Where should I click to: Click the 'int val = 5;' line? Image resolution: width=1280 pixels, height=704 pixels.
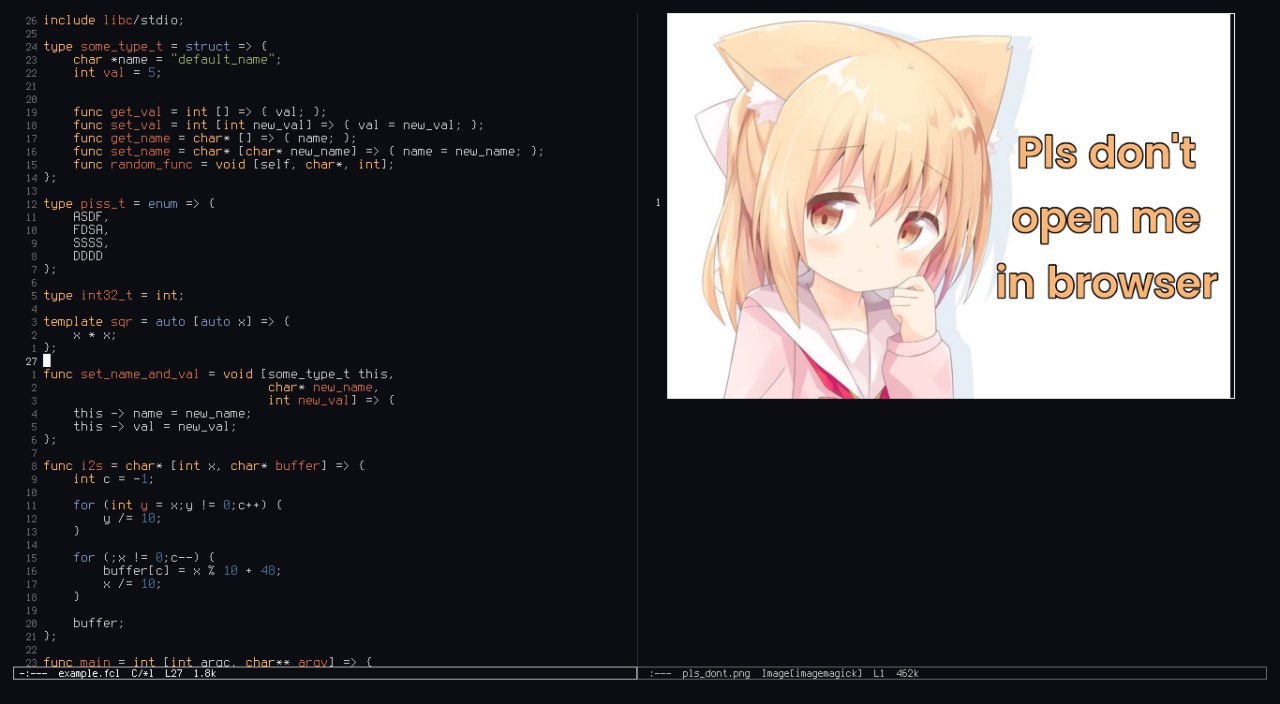[117, 72]
